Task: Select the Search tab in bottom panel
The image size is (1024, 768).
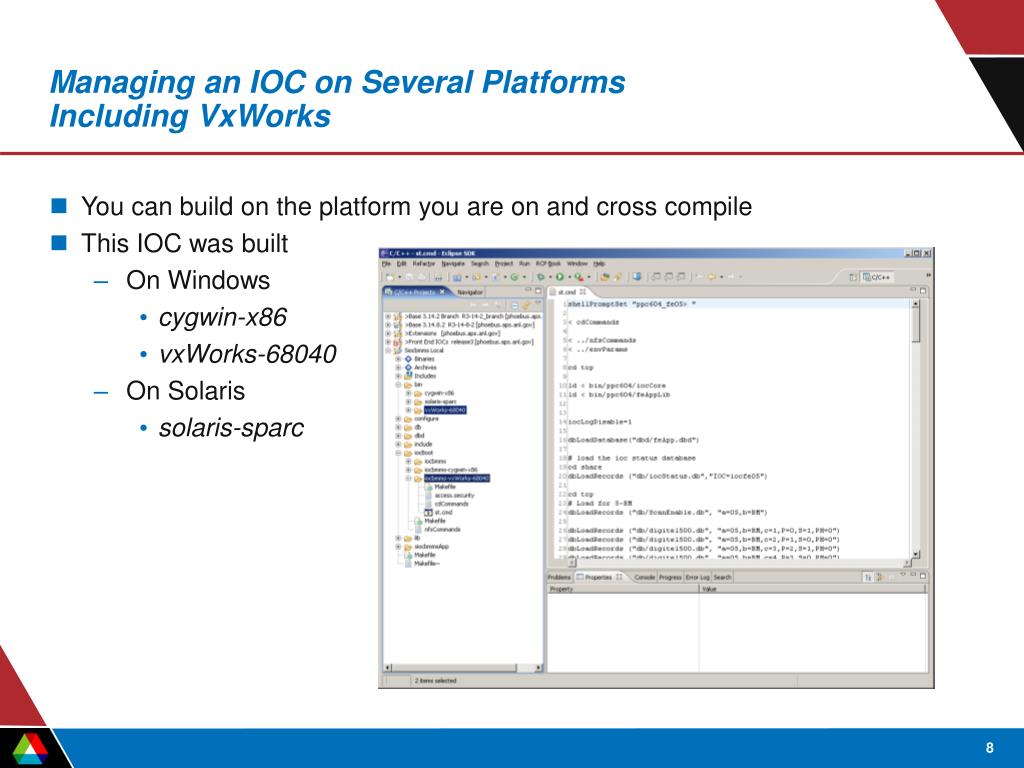Action: (722, 577)
